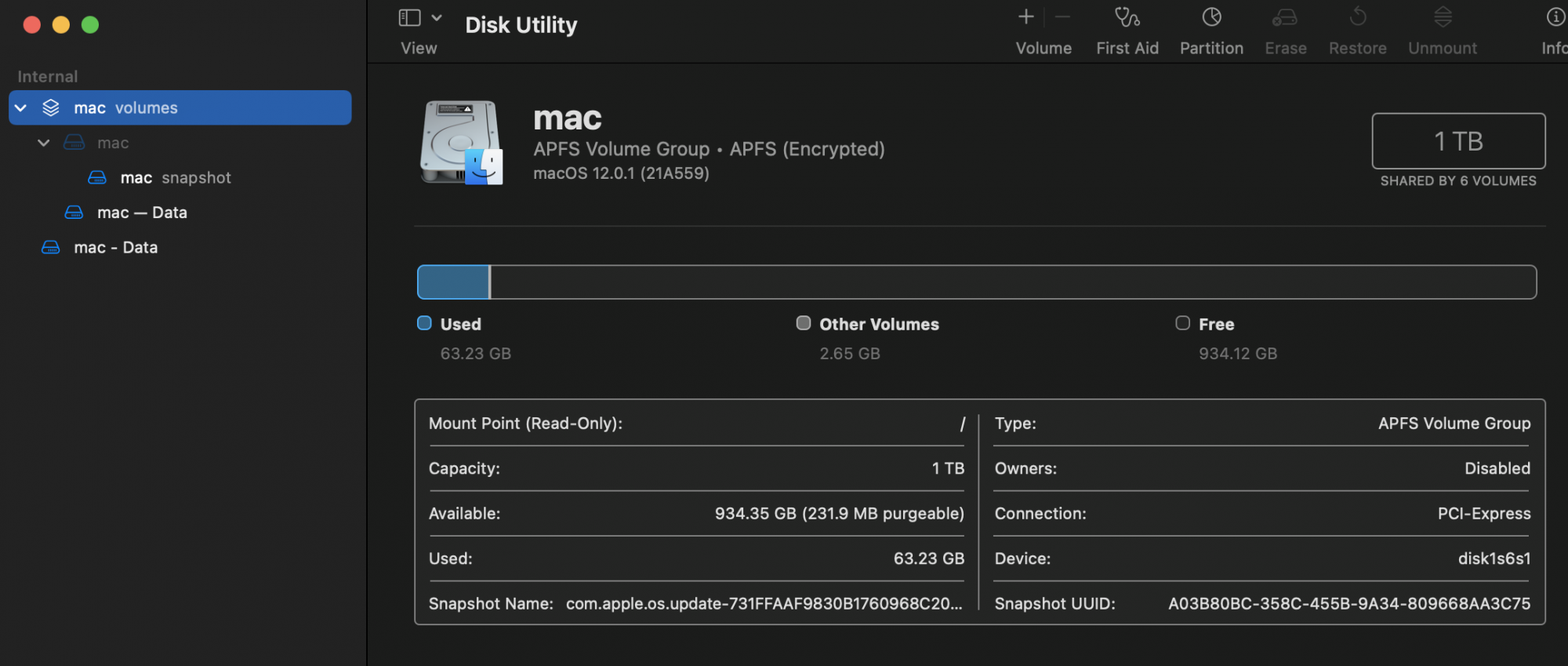The width and height of the screenshot is (1568, 666).
Task: Click the free portion of usage bar
Action: pyautogui.click(x=1014, y=282)
